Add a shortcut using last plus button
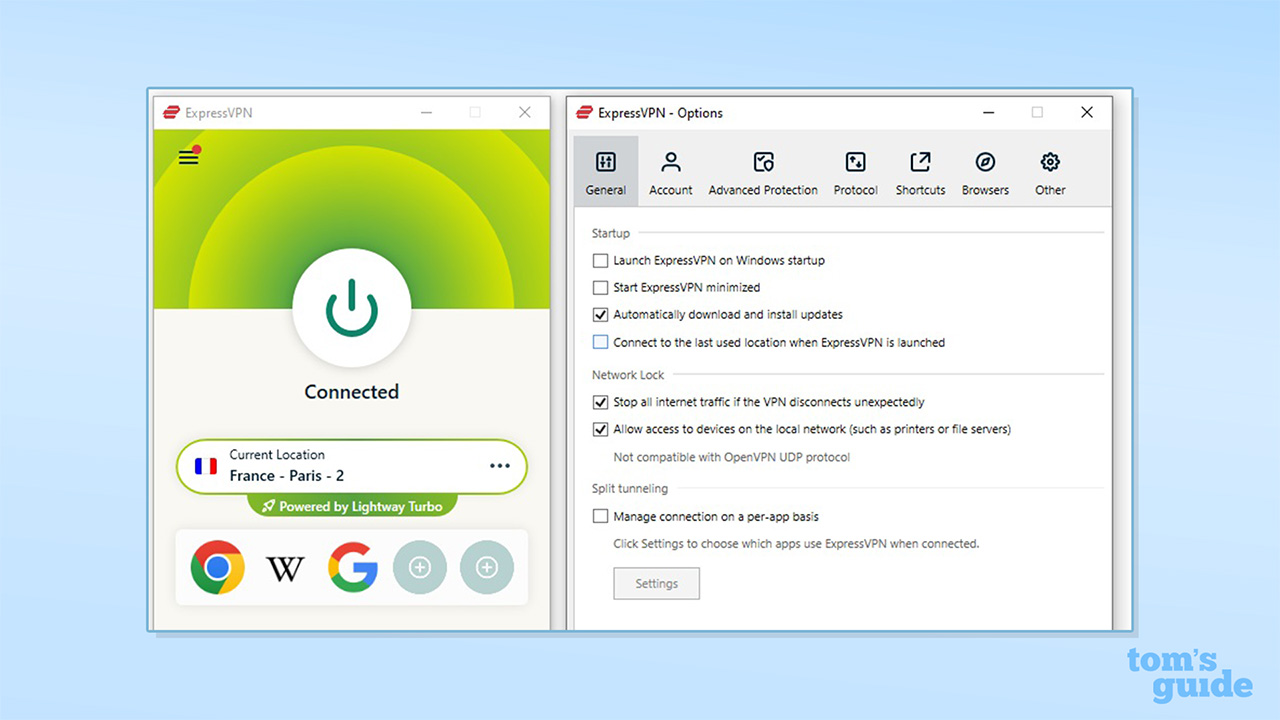The image size is (1280, 720). coord(487,567)
